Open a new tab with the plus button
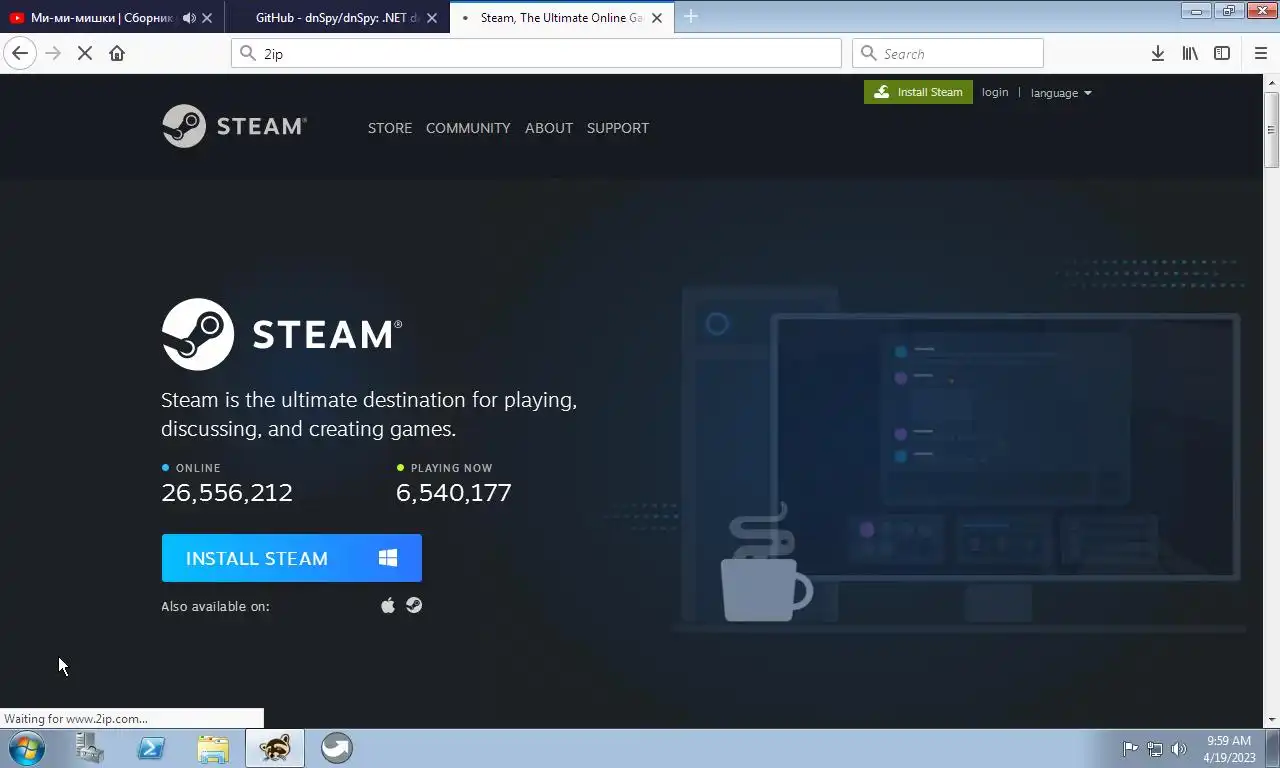 coord(690,16)
